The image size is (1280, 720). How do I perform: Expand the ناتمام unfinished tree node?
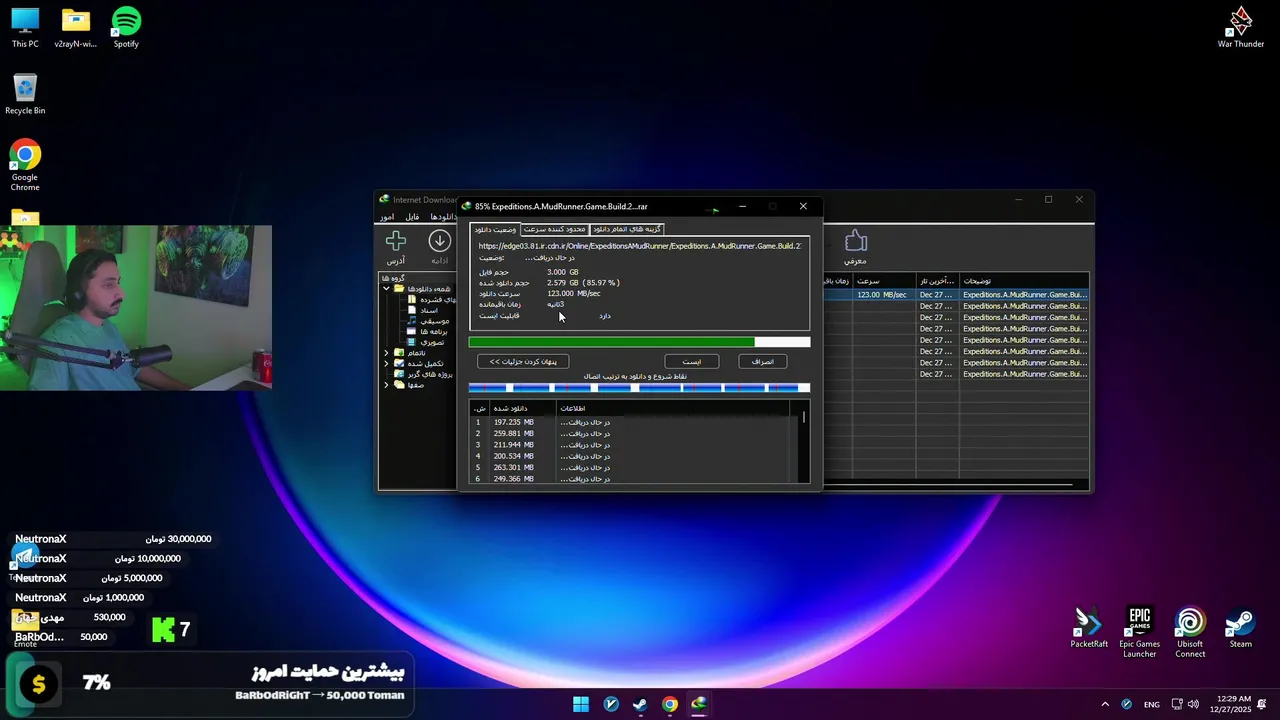[x=386, y=353]
